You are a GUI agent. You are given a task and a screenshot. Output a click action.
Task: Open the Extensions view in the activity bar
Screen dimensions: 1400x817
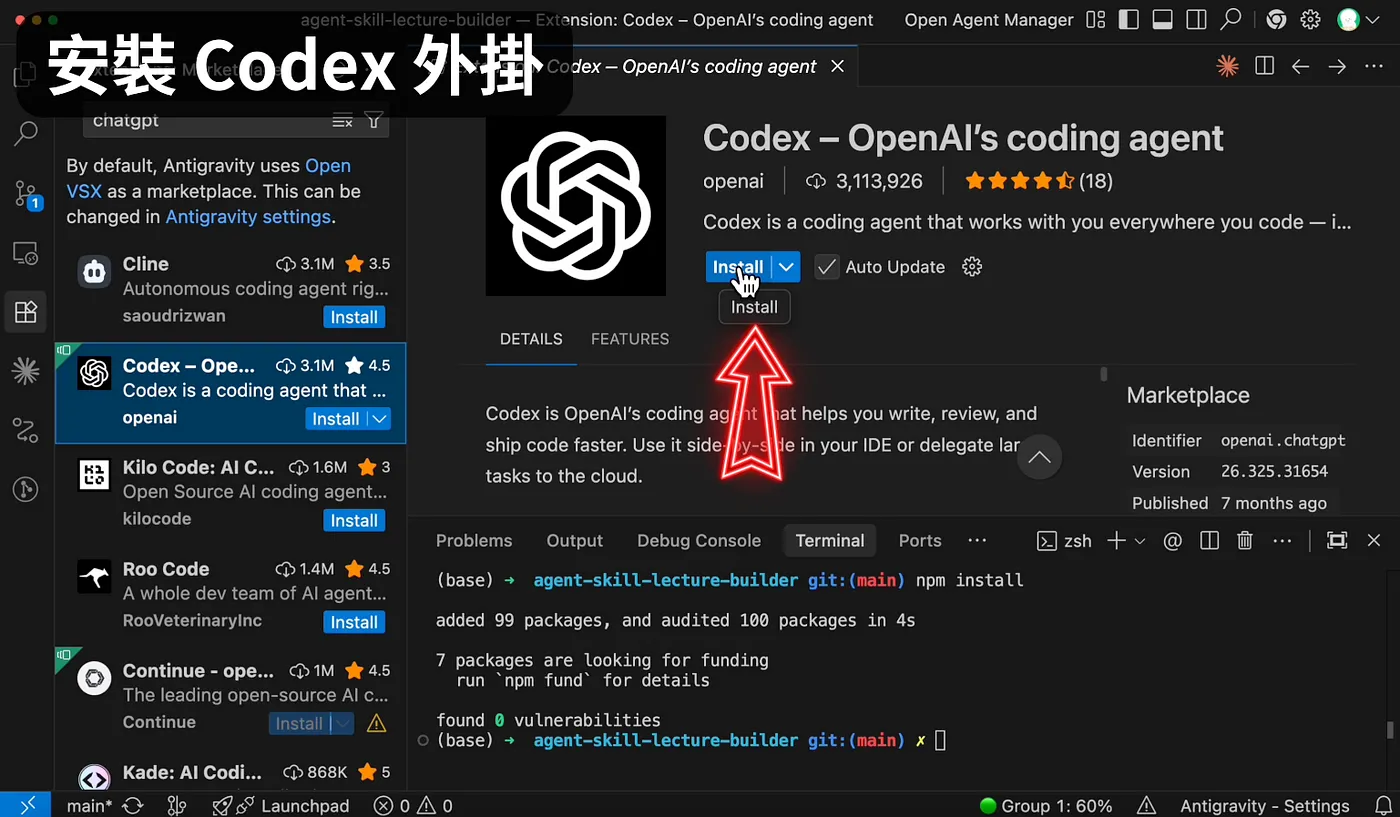tap(26, 312)
